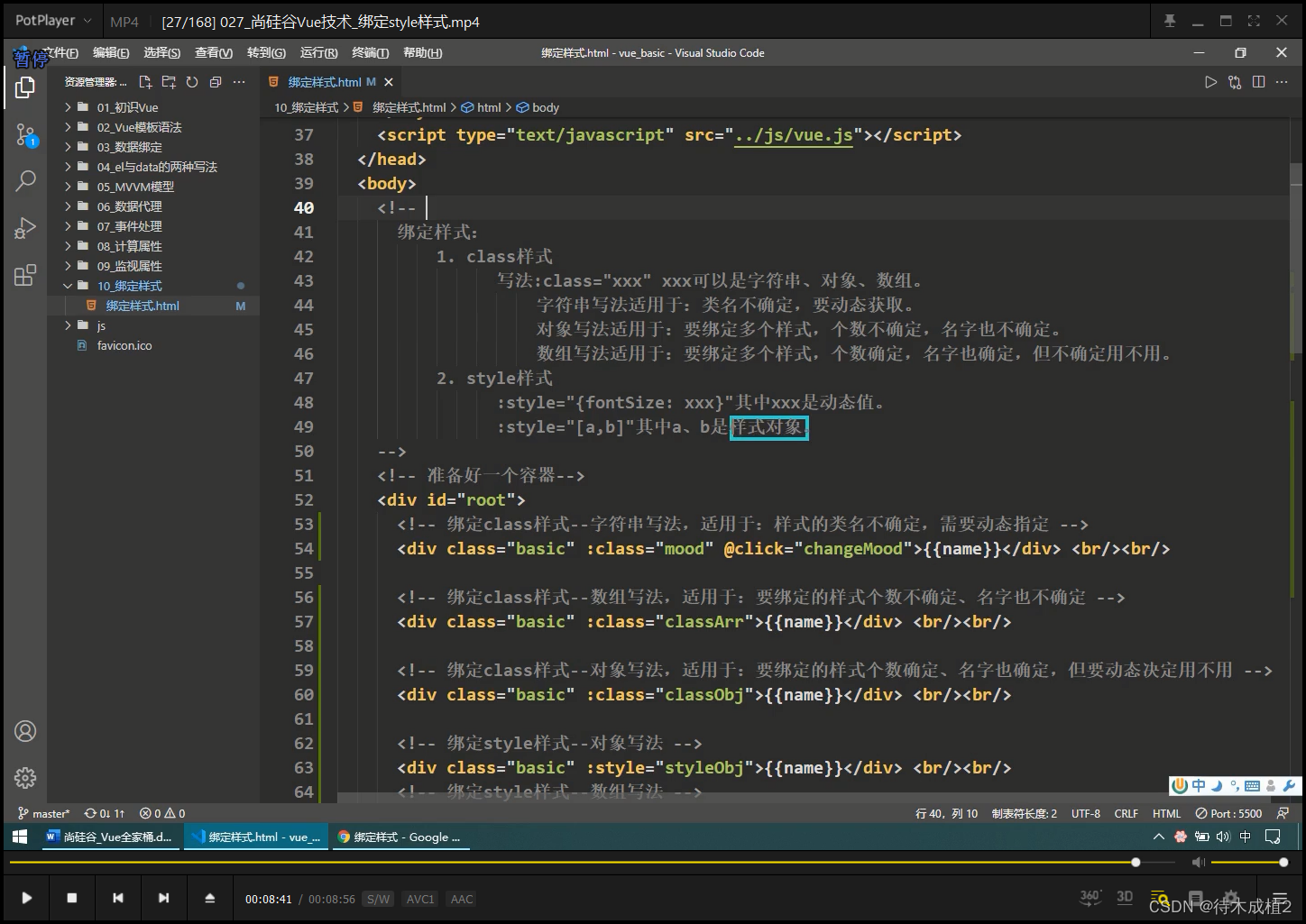
Task: Click UTF-8 encoding in status bar
Action: coord(1086,813)
